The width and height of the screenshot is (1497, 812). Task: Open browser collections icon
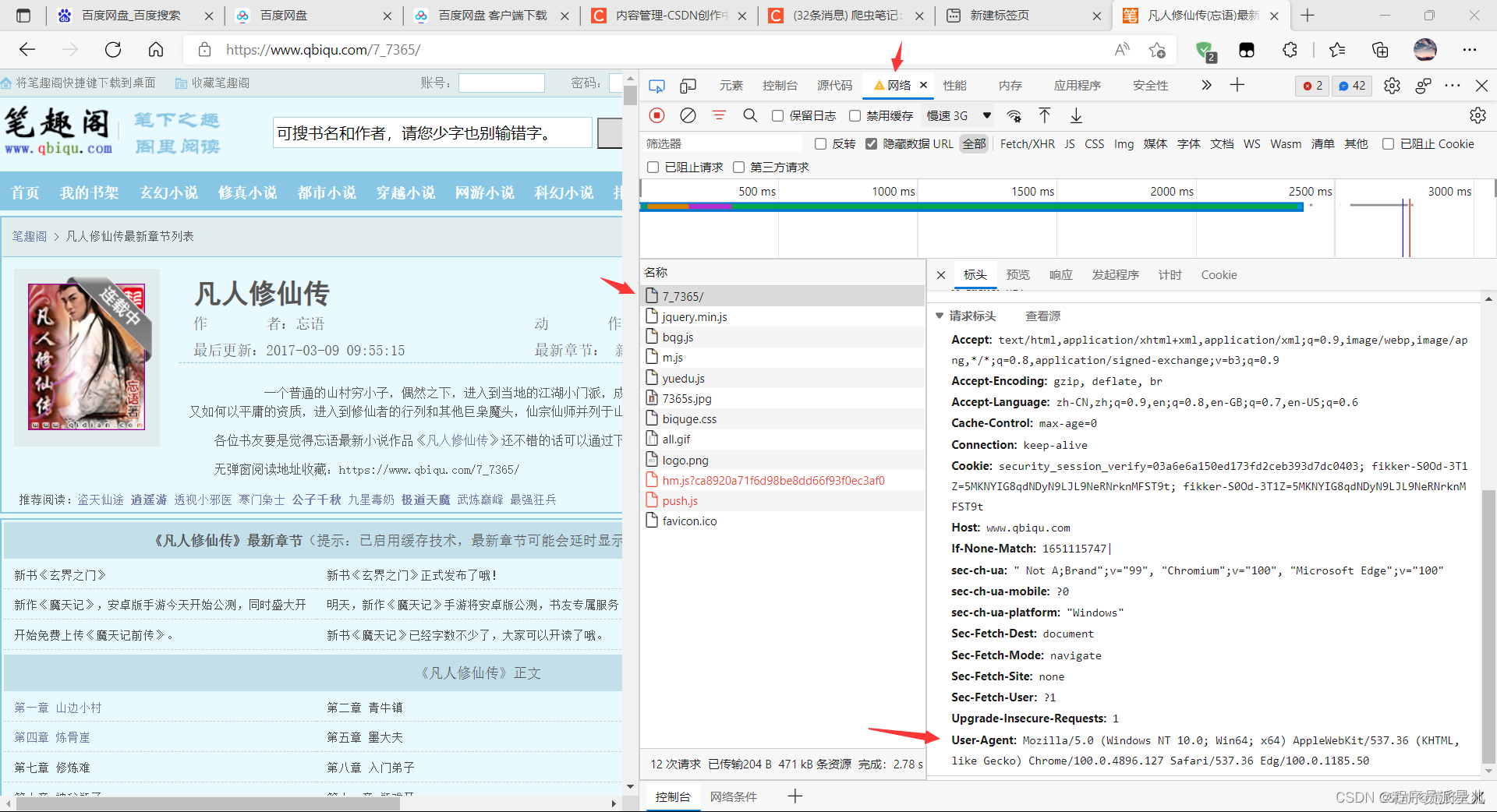1380,50
